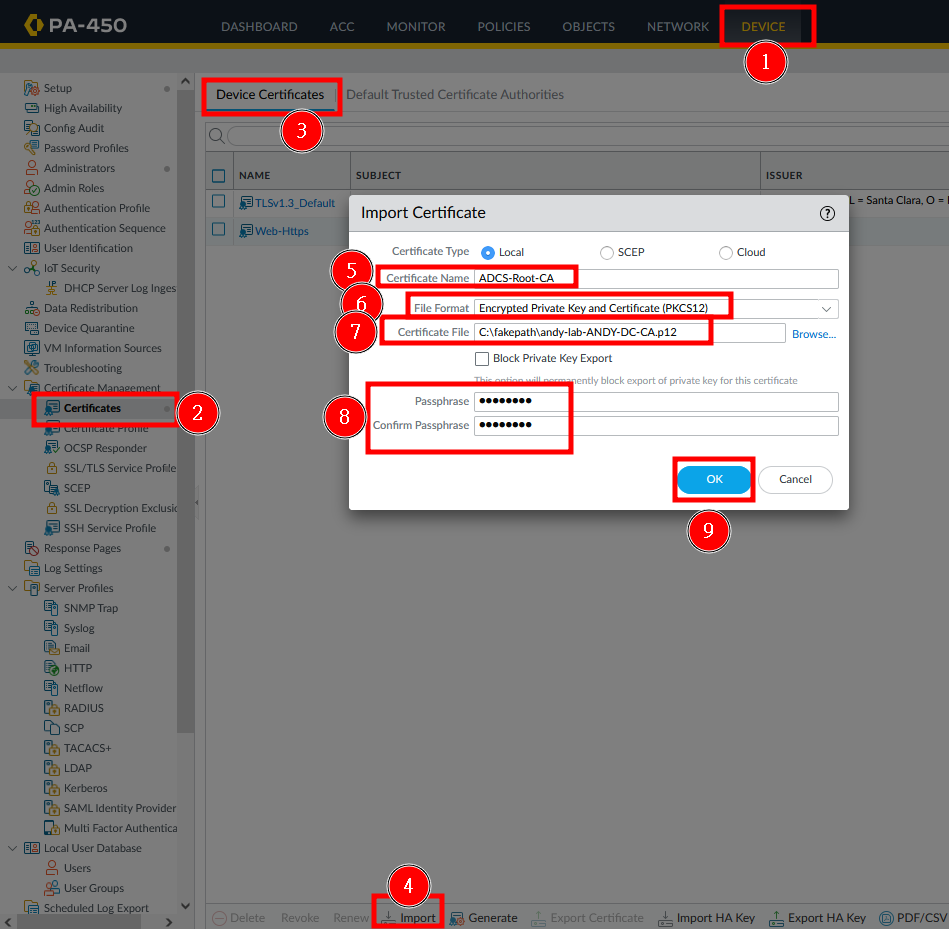Open User Identification

[x=88, y=248]
